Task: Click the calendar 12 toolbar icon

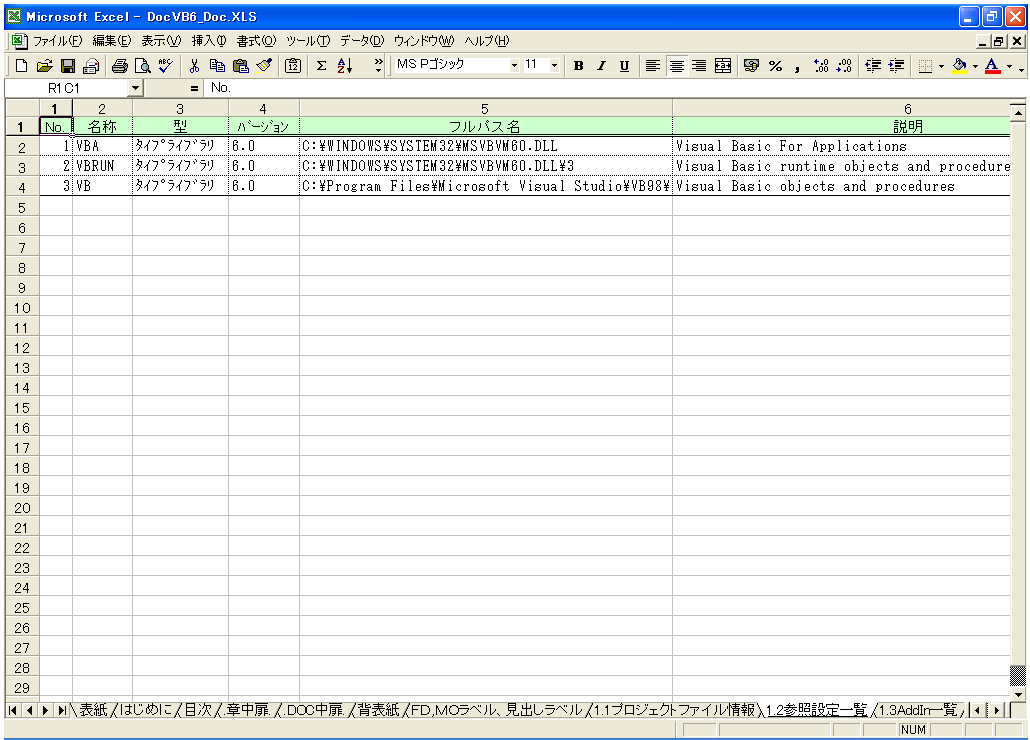Action: (292, 66)
